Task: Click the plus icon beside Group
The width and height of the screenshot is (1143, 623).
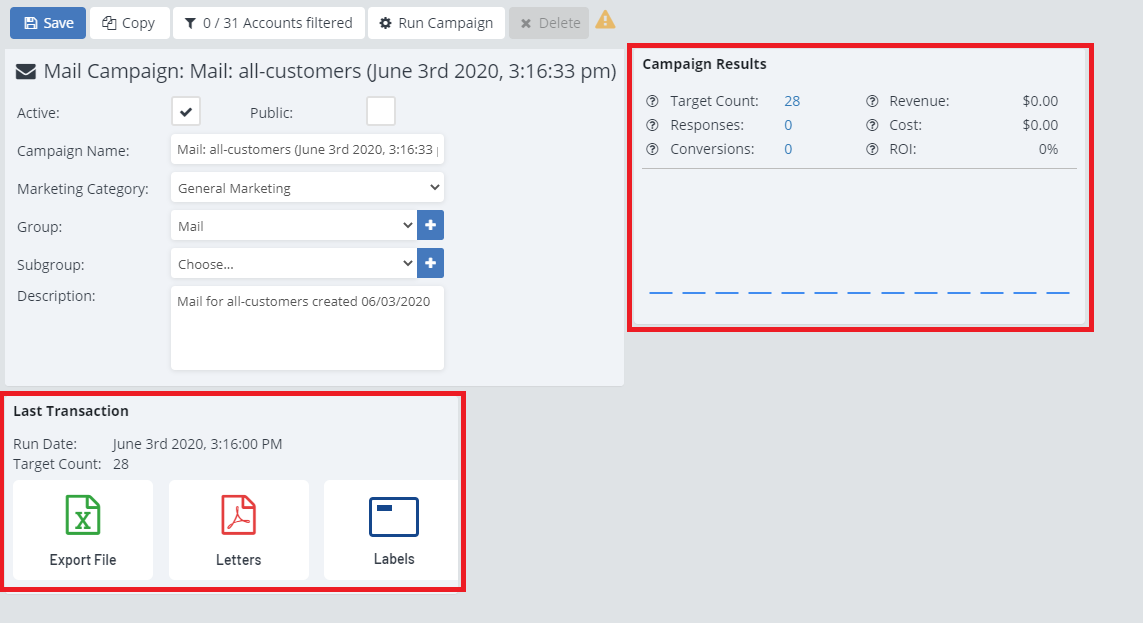Action: (430, 226)
